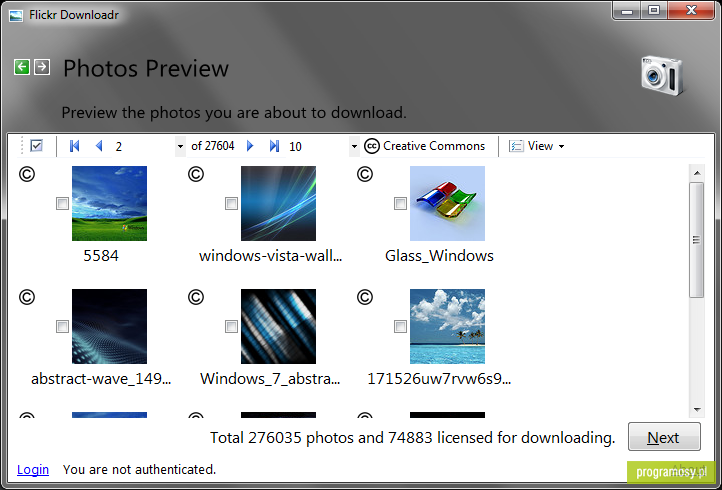722x490 pixels.
Task: Click the page number field showing 2
Action: point(143,146)
